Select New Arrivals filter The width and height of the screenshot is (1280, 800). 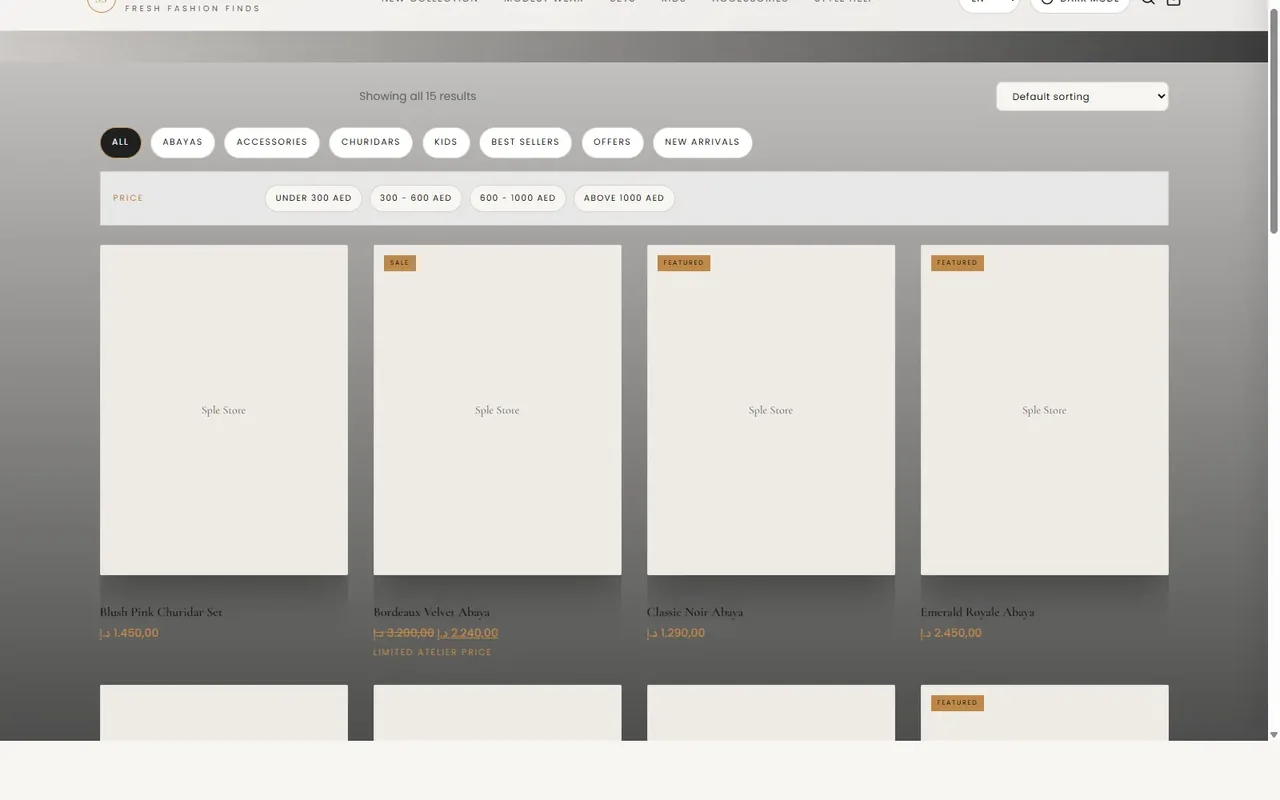[x=702, y=142]
